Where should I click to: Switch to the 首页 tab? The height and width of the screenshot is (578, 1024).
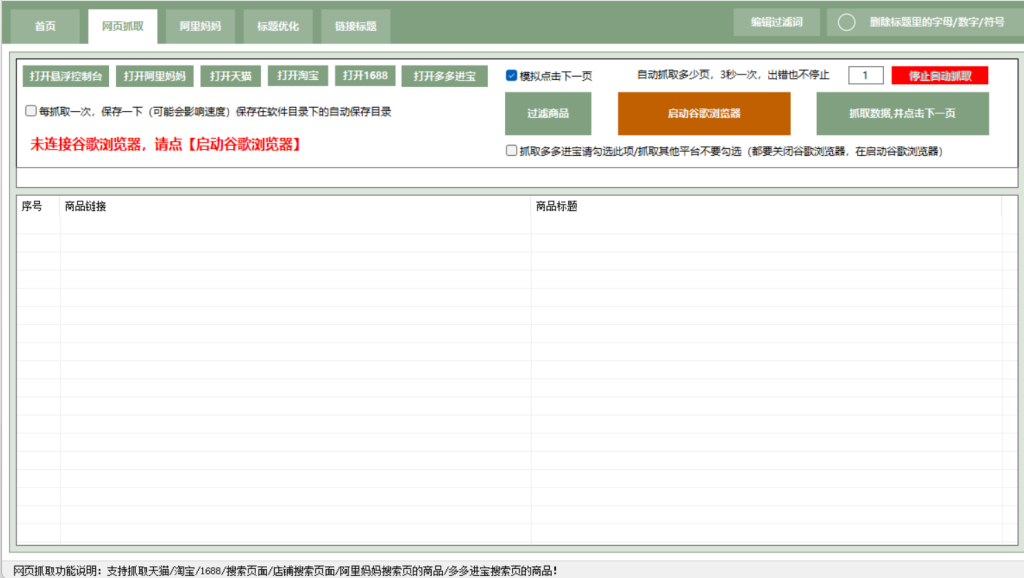(x=45, y=26)
